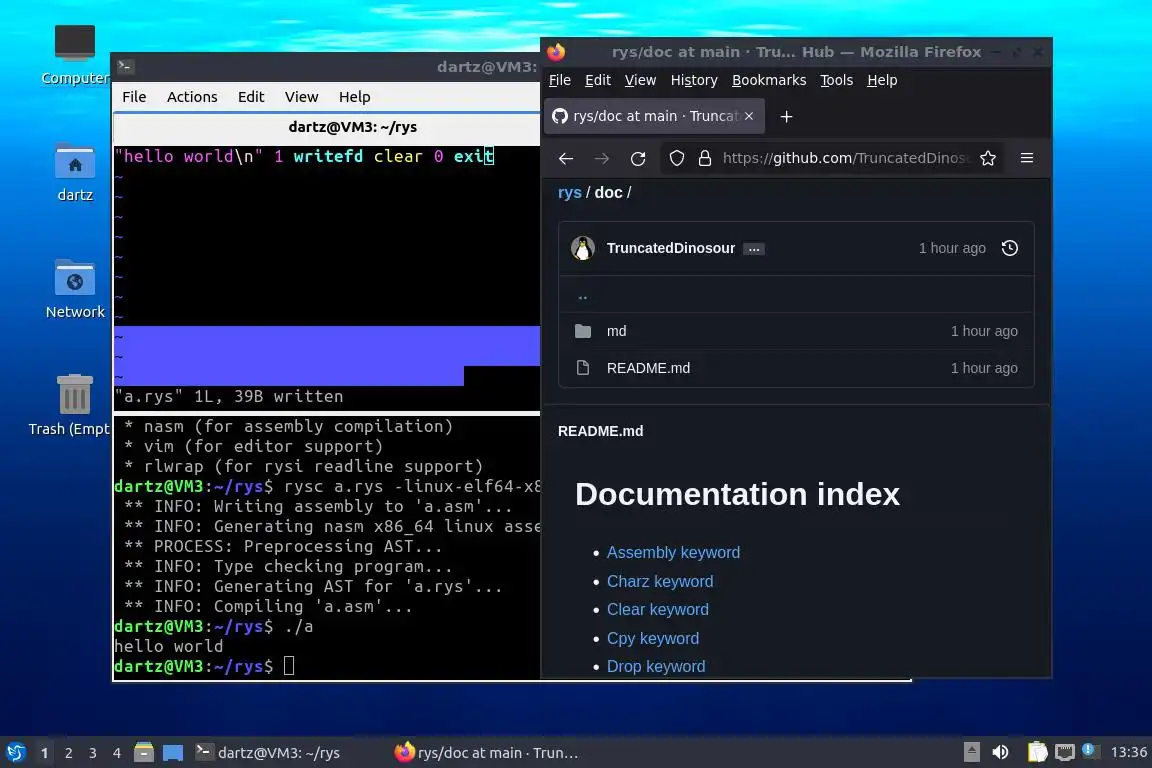Open the volume control tray icon
This screenshot has width=1152, height=768.
tap(1000, 753)
